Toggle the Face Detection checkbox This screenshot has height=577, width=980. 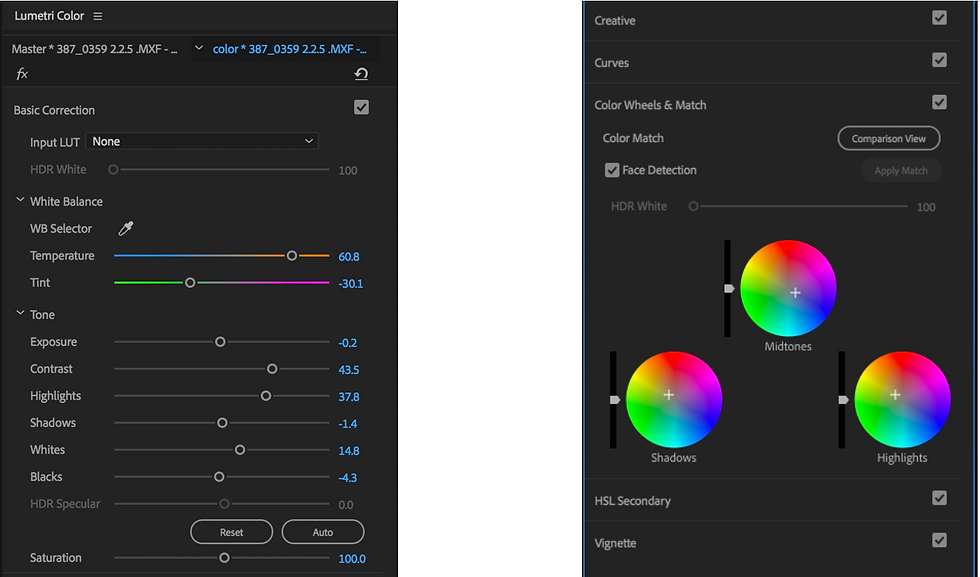point(612,169)
